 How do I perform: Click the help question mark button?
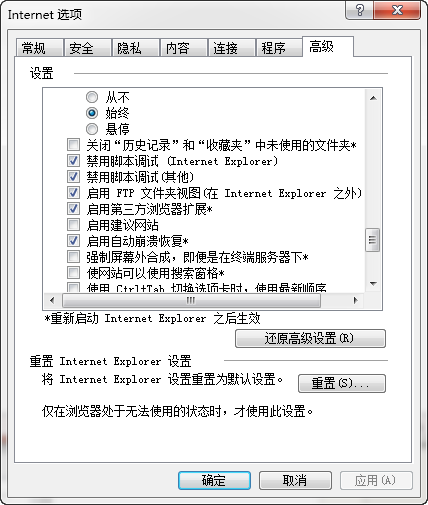point(360,10)
